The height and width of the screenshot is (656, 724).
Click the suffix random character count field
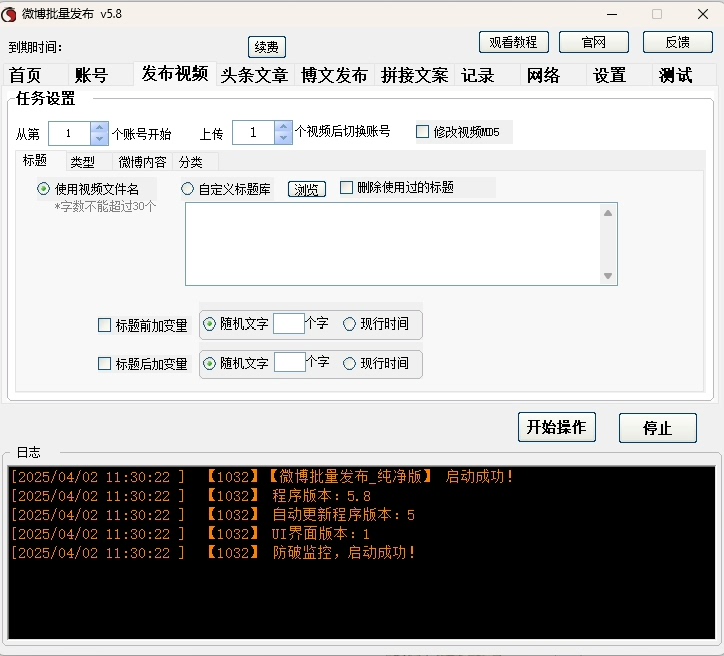coord(290,362)
